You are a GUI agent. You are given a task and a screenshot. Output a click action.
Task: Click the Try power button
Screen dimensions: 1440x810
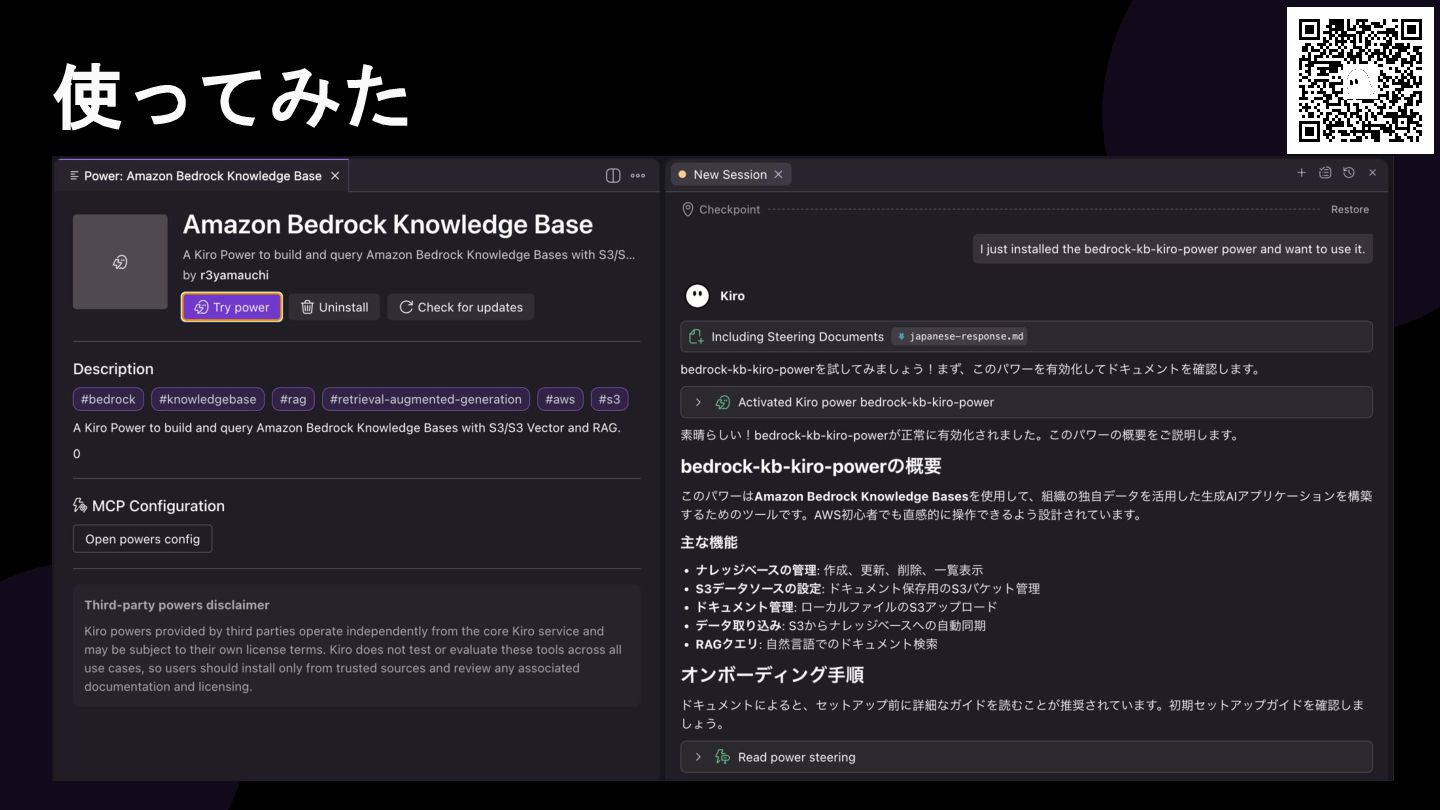[x=232, y=307]
